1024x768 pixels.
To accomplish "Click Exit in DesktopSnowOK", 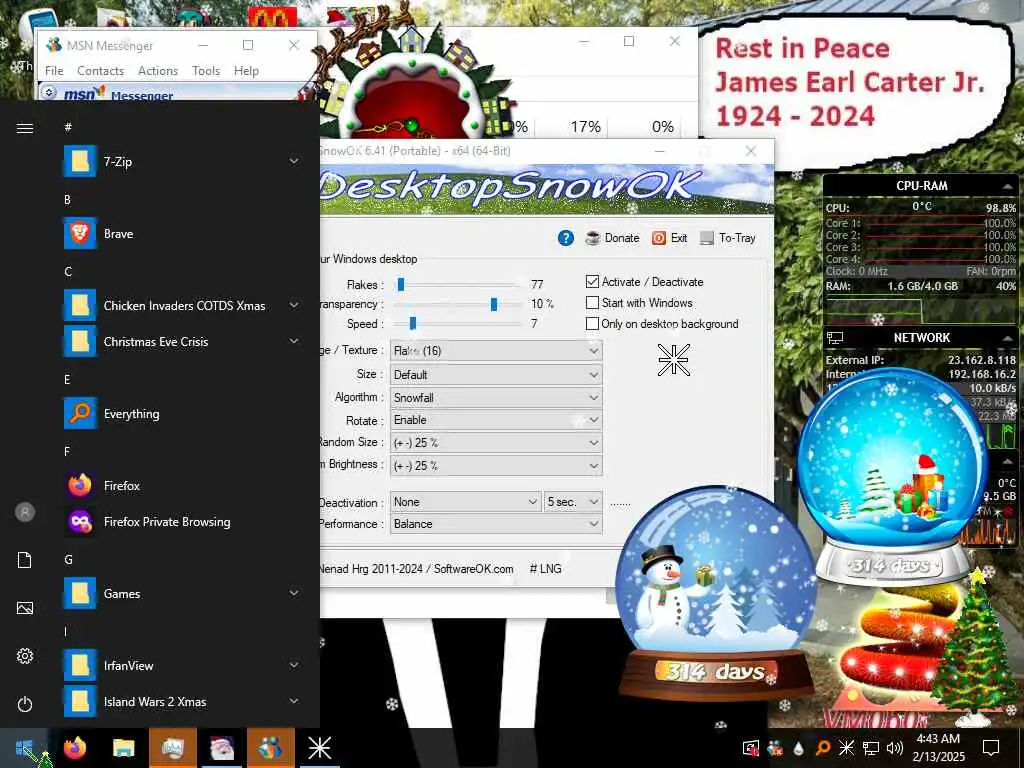I will (x=669, y=238).
